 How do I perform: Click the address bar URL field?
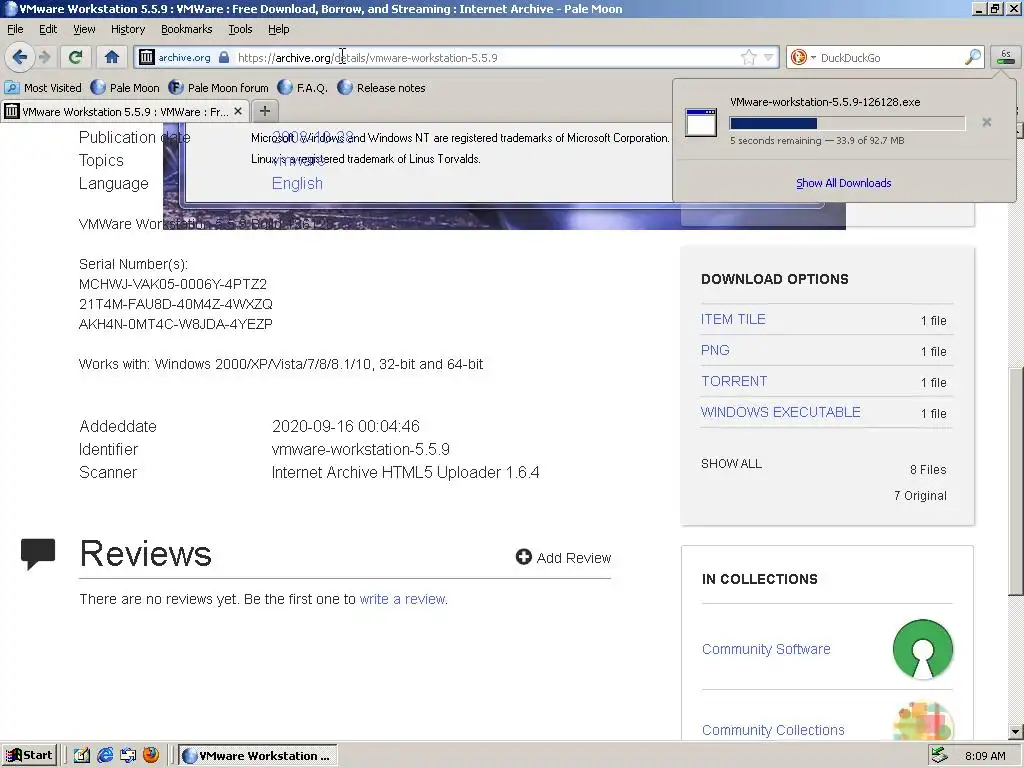(487, 57)
